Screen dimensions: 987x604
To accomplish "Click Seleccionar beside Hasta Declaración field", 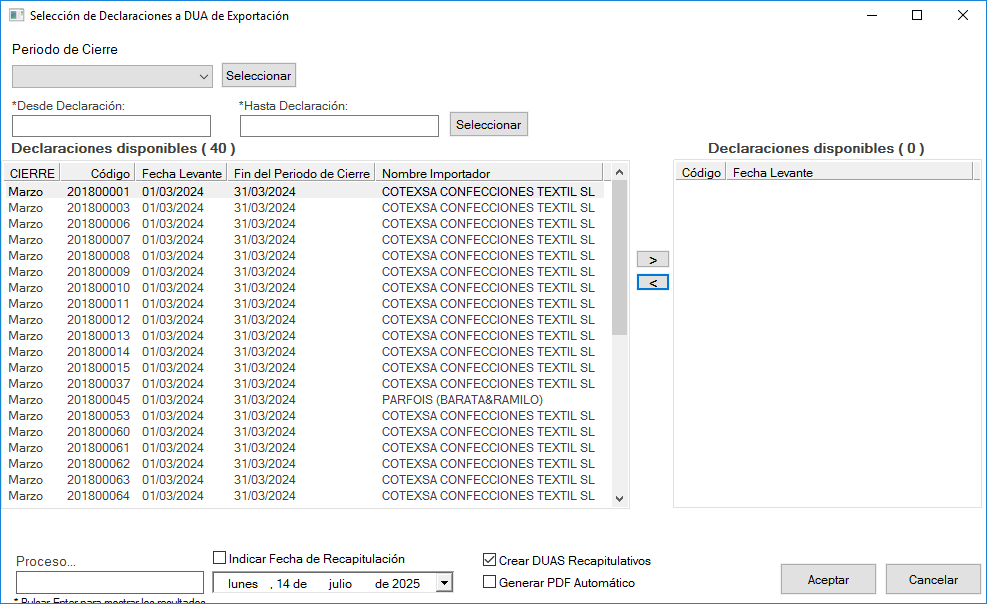I will coord(489,125).
